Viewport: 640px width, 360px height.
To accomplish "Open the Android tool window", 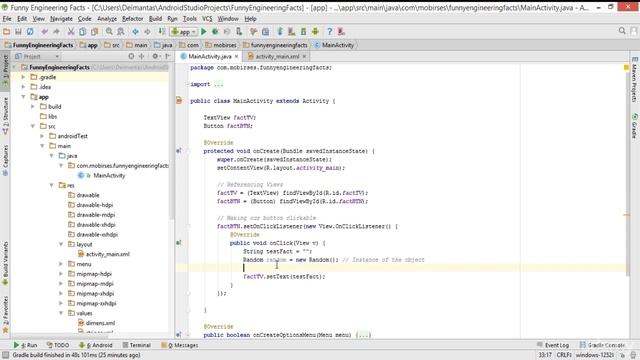I will pos(96,345).
